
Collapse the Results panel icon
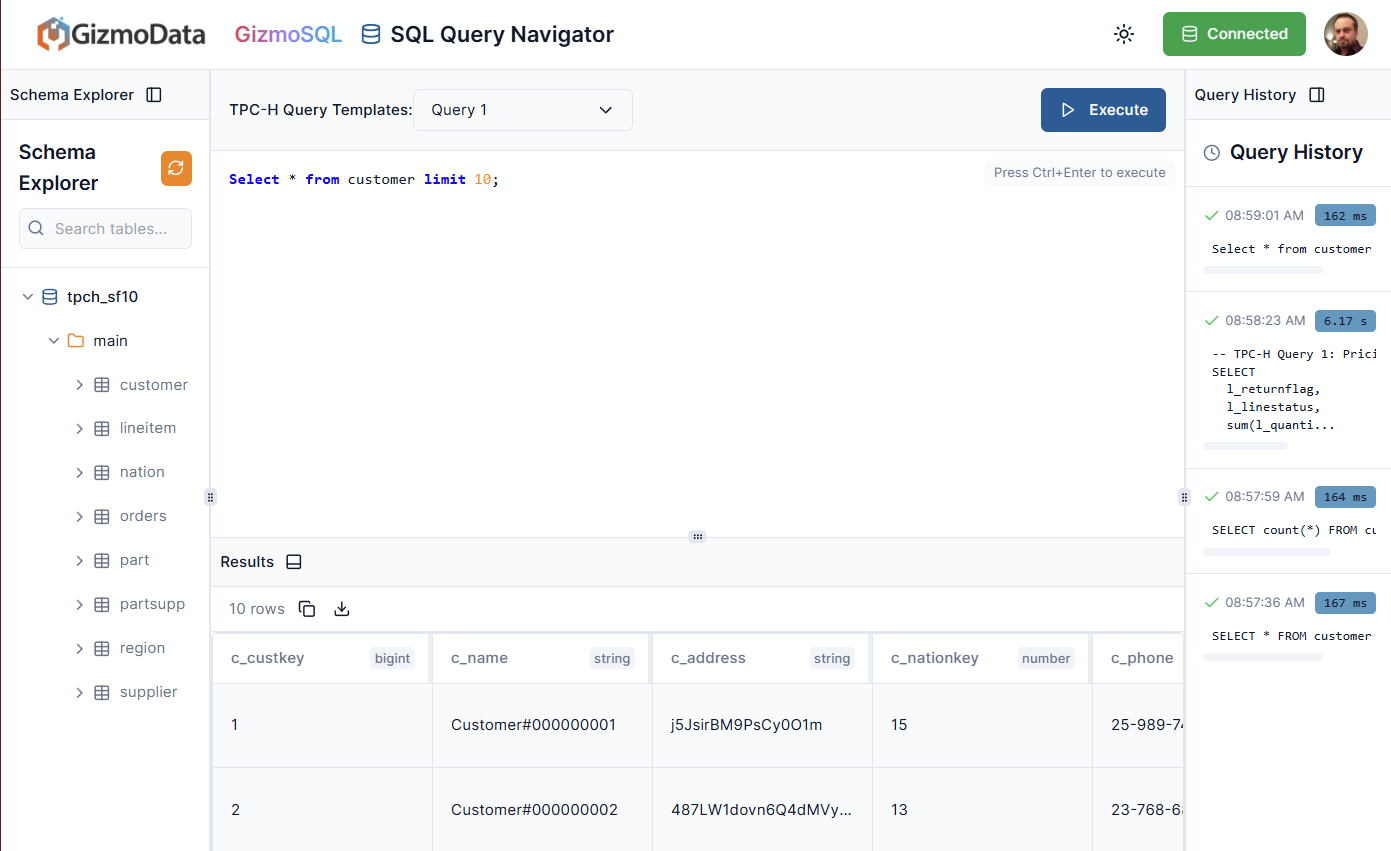[293, 561]
